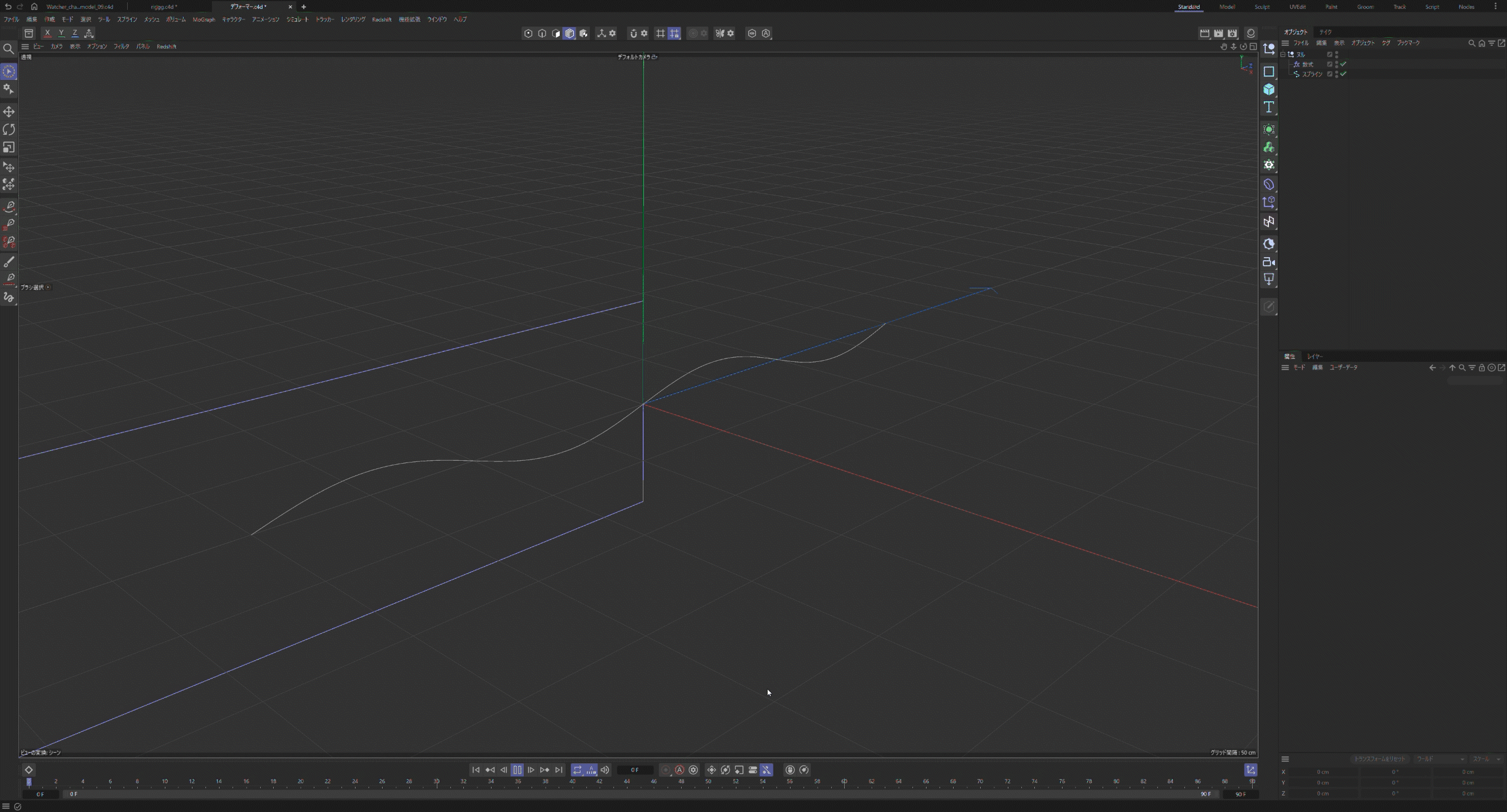Disable the 数式 deformer green checkmark
Image resolution: width=1507 pixels, height=812 pixels.
pyautogui.click(x=1343, y=64)
